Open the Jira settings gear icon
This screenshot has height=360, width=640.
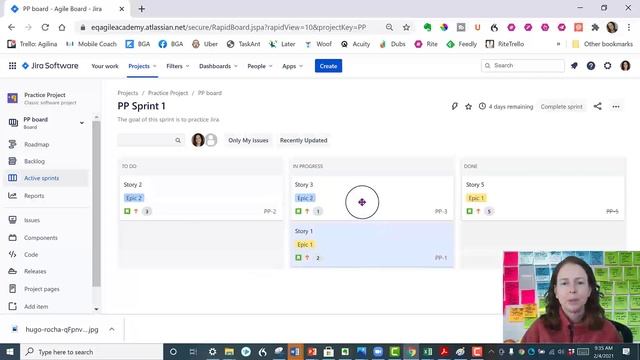[x=607, y=66]
